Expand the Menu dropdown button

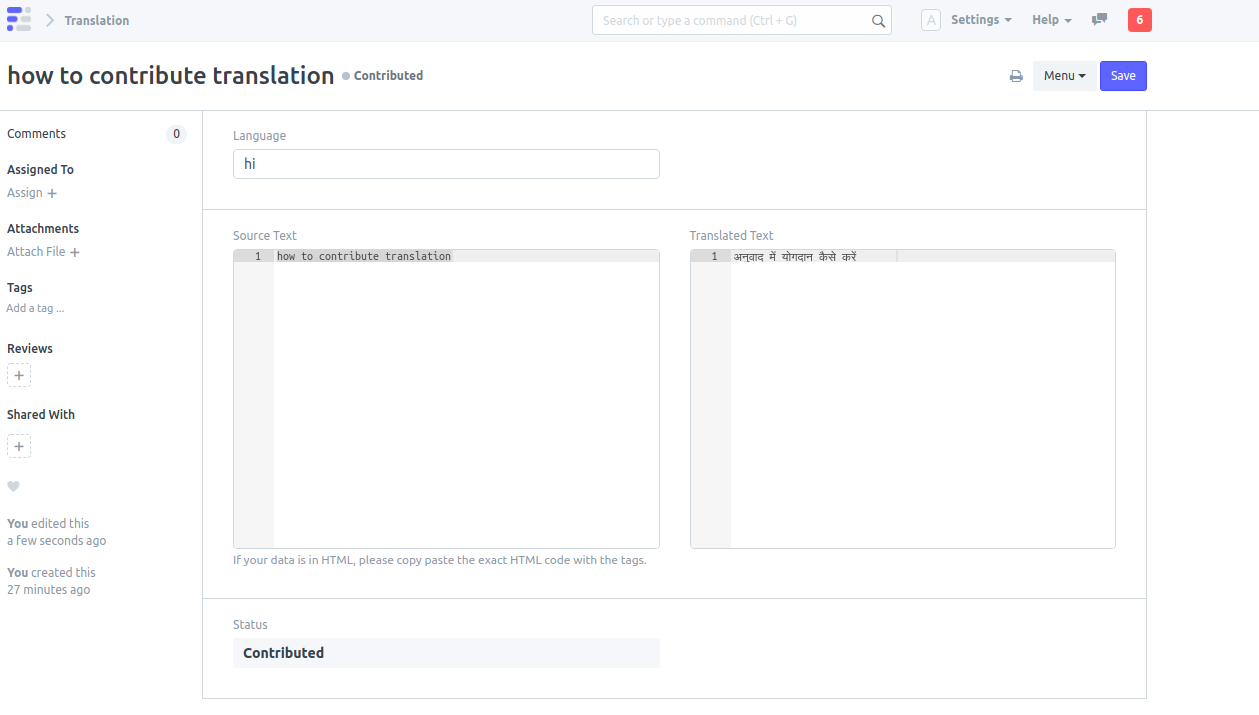[x=1064, y=76]
